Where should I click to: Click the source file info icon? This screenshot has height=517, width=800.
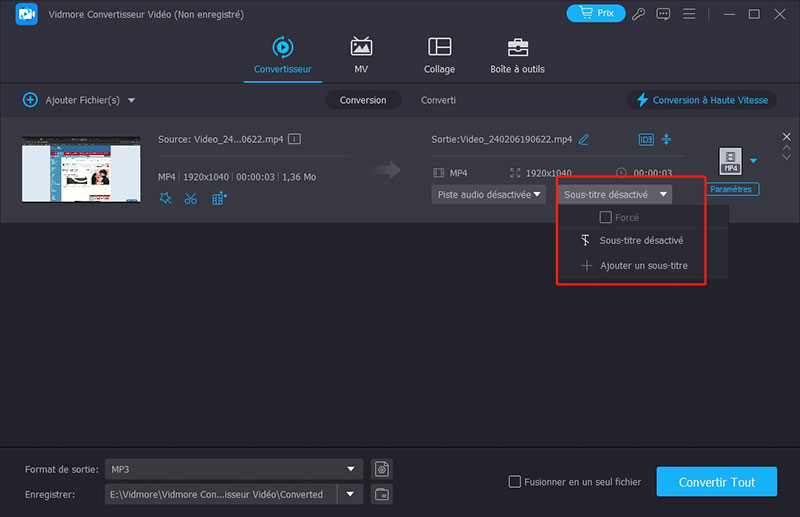click(x=295, y=139)
